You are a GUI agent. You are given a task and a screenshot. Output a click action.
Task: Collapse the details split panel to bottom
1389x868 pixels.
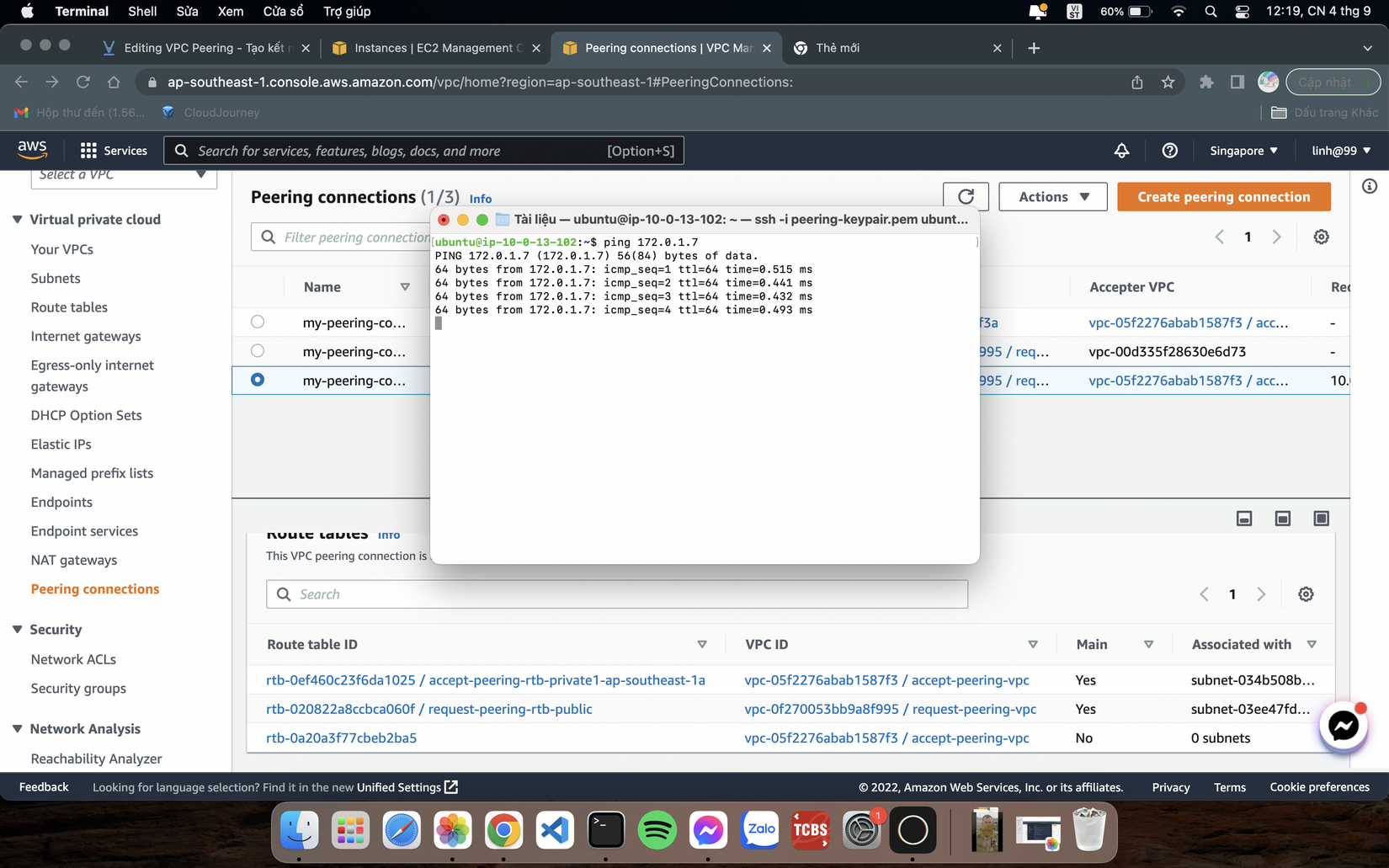(x=1244, y=519)
